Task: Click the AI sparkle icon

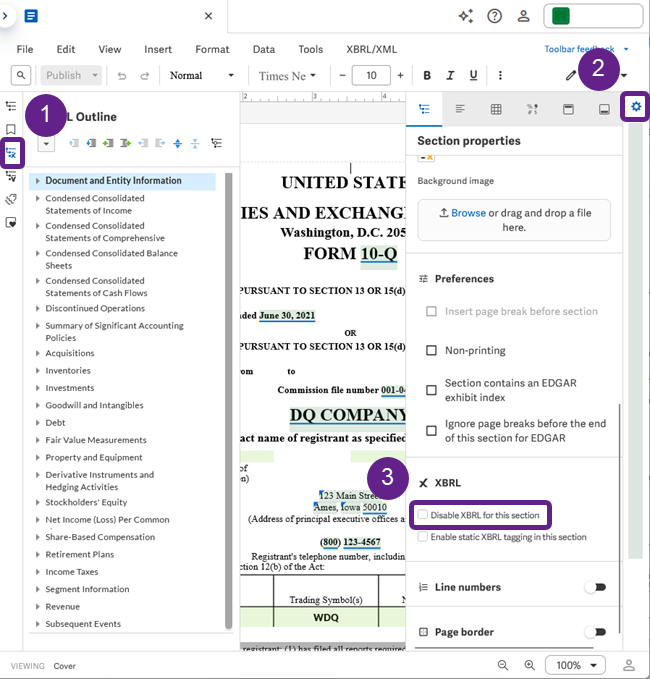Action: point(466,16)
